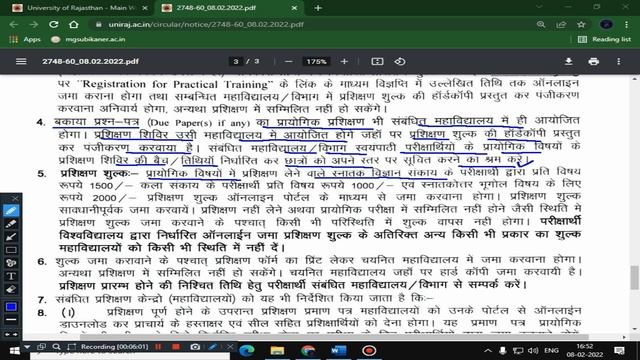Open File Explorer from taskbar
The height and width of the screenshot is (360, 640).
pyautogui.click(x=277, y=351)
